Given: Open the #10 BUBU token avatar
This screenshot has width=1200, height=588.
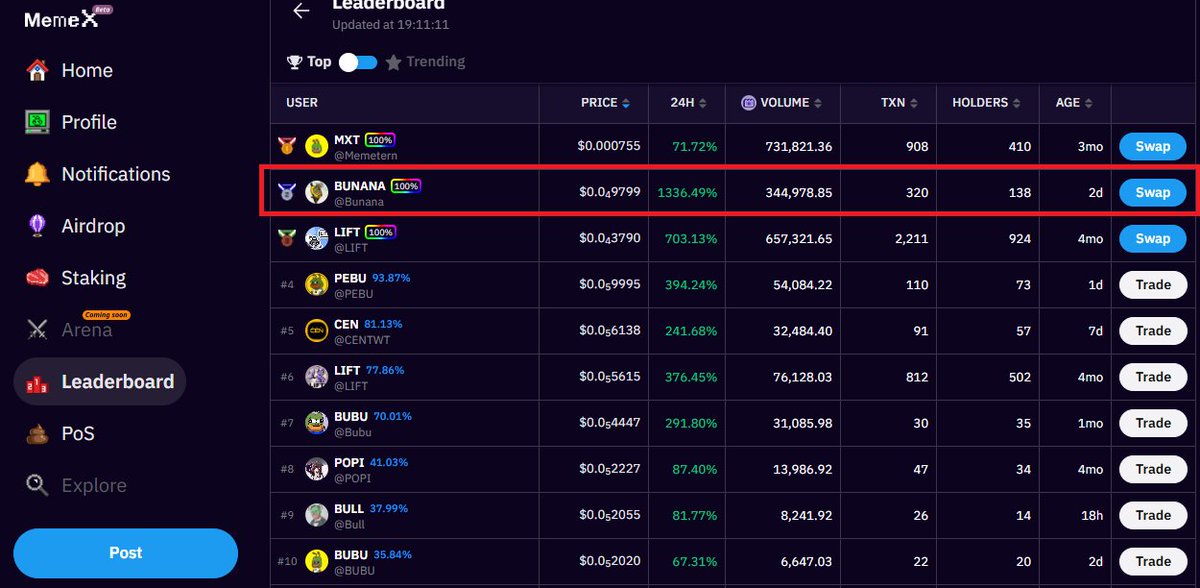Looking at the screenshot, I should point(317,560).
